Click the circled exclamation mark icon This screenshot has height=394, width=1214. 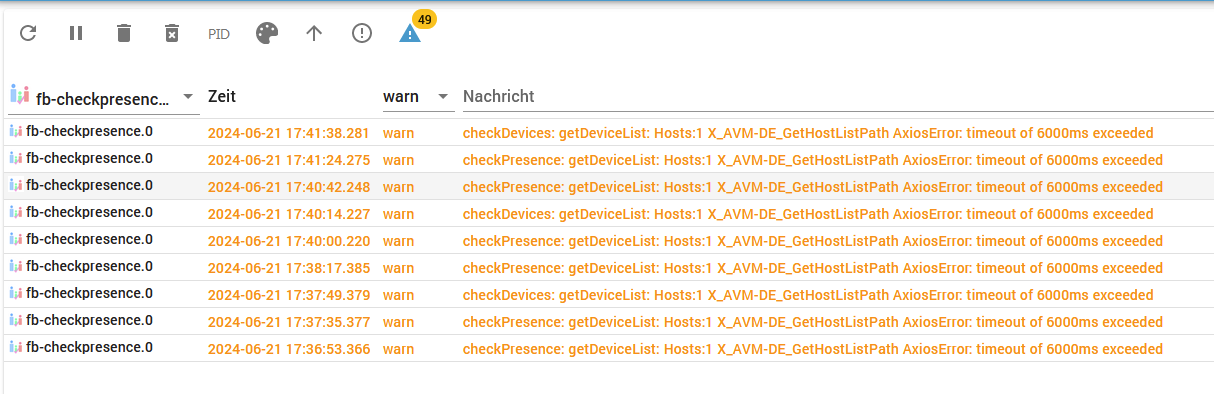(362, 33)
